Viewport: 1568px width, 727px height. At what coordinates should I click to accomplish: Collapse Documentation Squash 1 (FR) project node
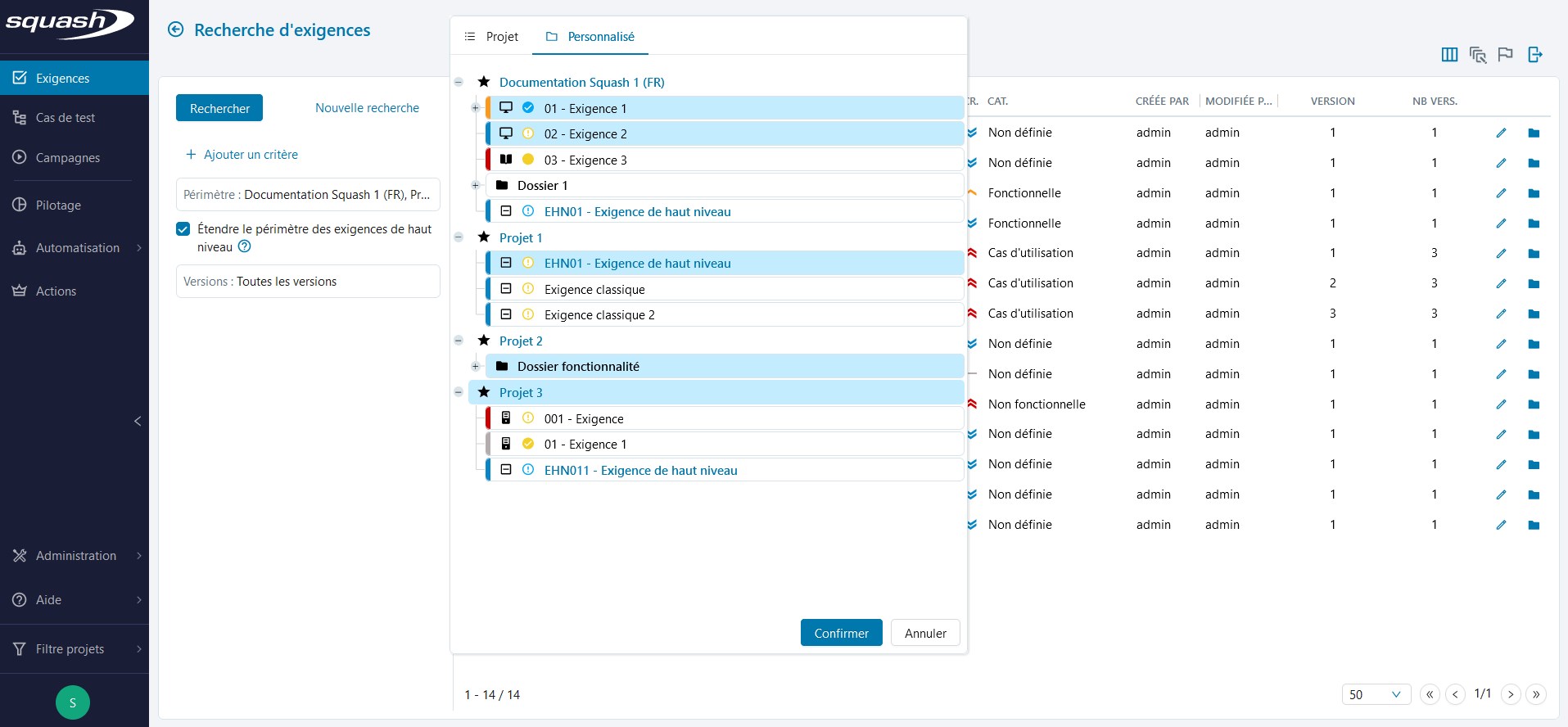coord(459,82)
